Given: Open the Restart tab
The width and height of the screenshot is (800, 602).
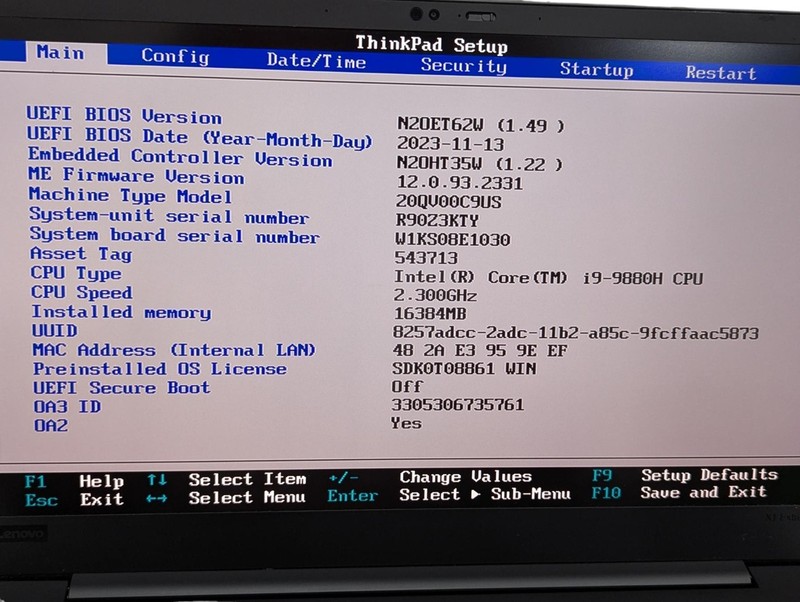Looking at the screenshot, I should point(720,72).
